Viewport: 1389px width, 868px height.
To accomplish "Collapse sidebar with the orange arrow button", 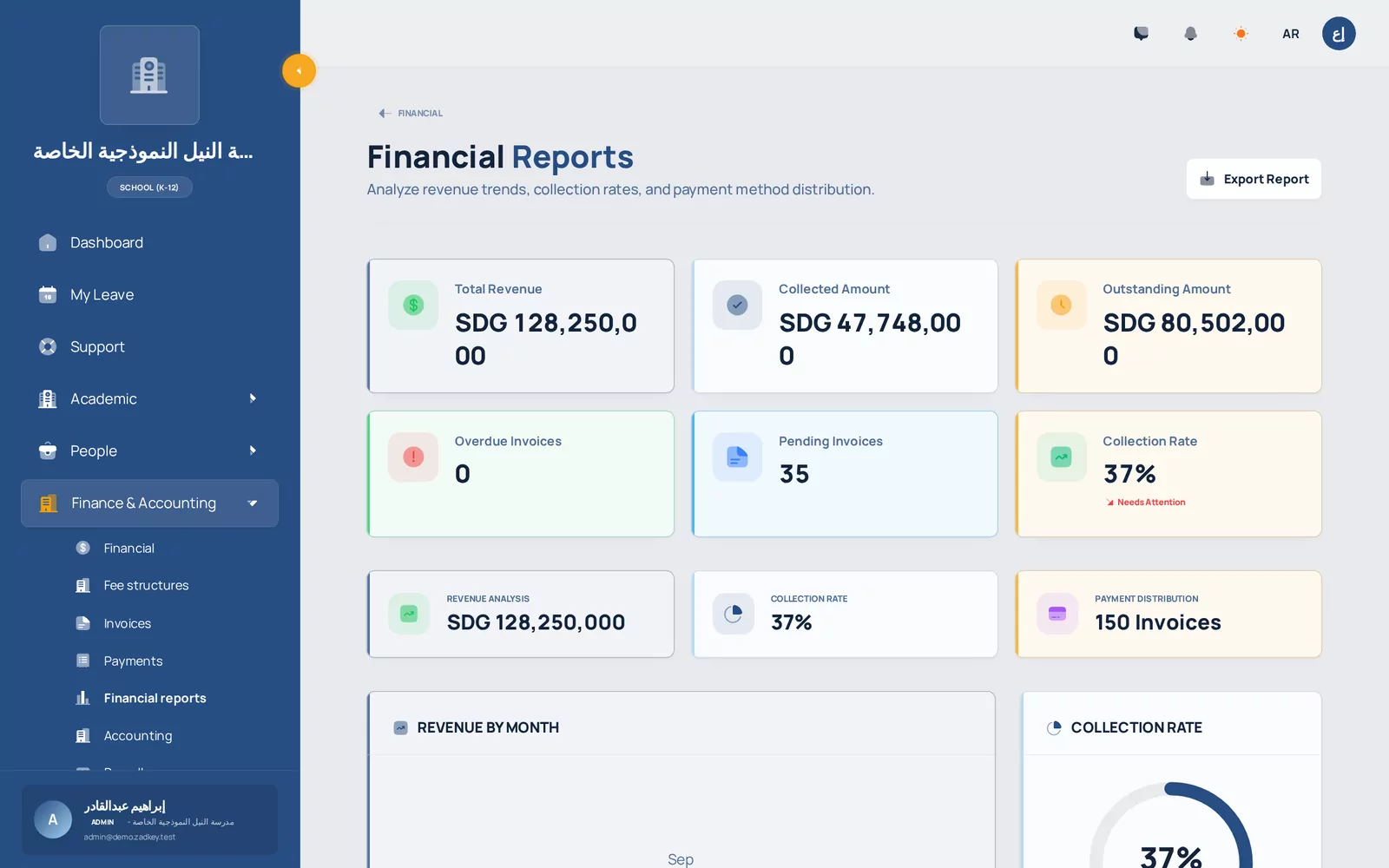I will 299,71.
